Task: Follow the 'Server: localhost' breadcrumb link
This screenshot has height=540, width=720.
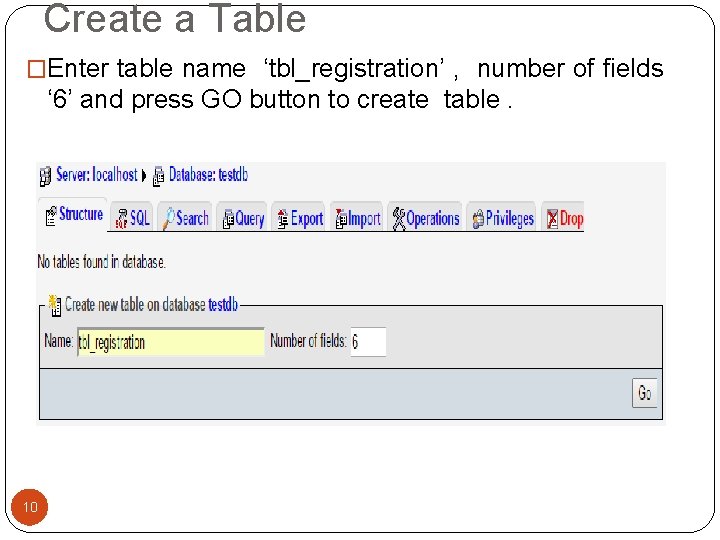Action: click(x=97, y=175)
